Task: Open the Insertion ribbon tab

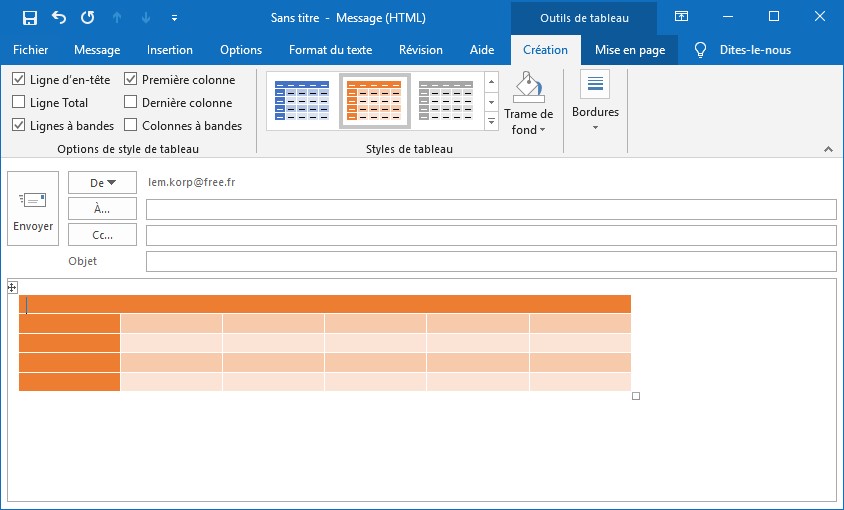Action: click(170, 50)
